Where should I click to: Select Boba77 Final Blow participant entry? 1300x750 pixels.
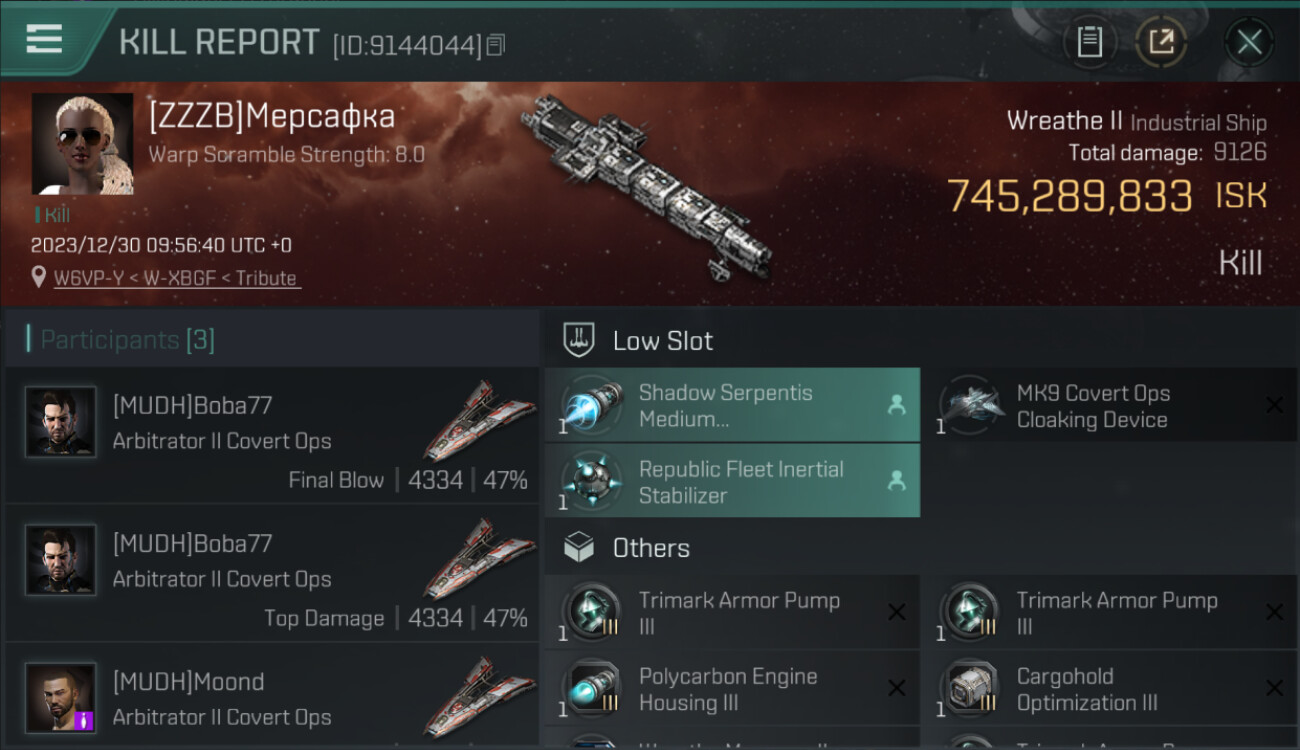tap(272, 435)
